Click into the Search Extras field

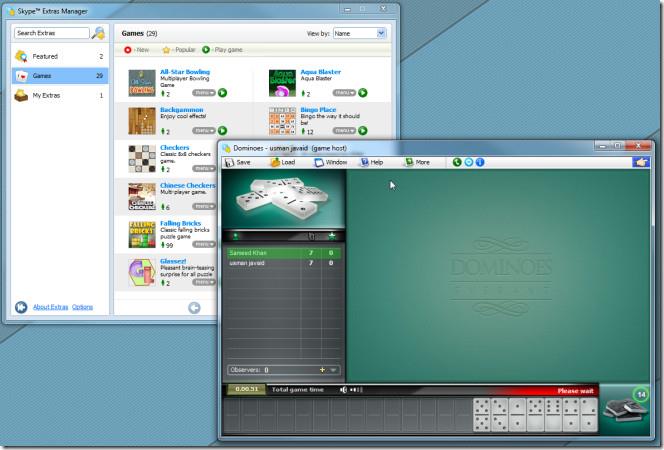[x=52, y=33]
